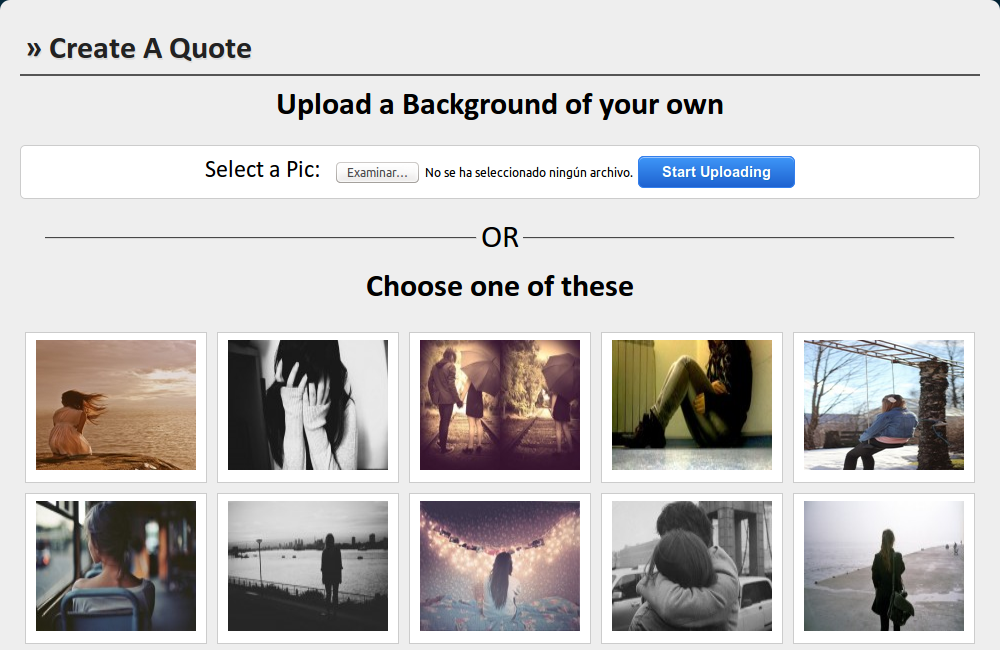The height and width of the screenshot is (650, 1000).
Task: Choose the girl under fairy lights thumbnail
Action: pyautogui.click(x=500, y=566)
